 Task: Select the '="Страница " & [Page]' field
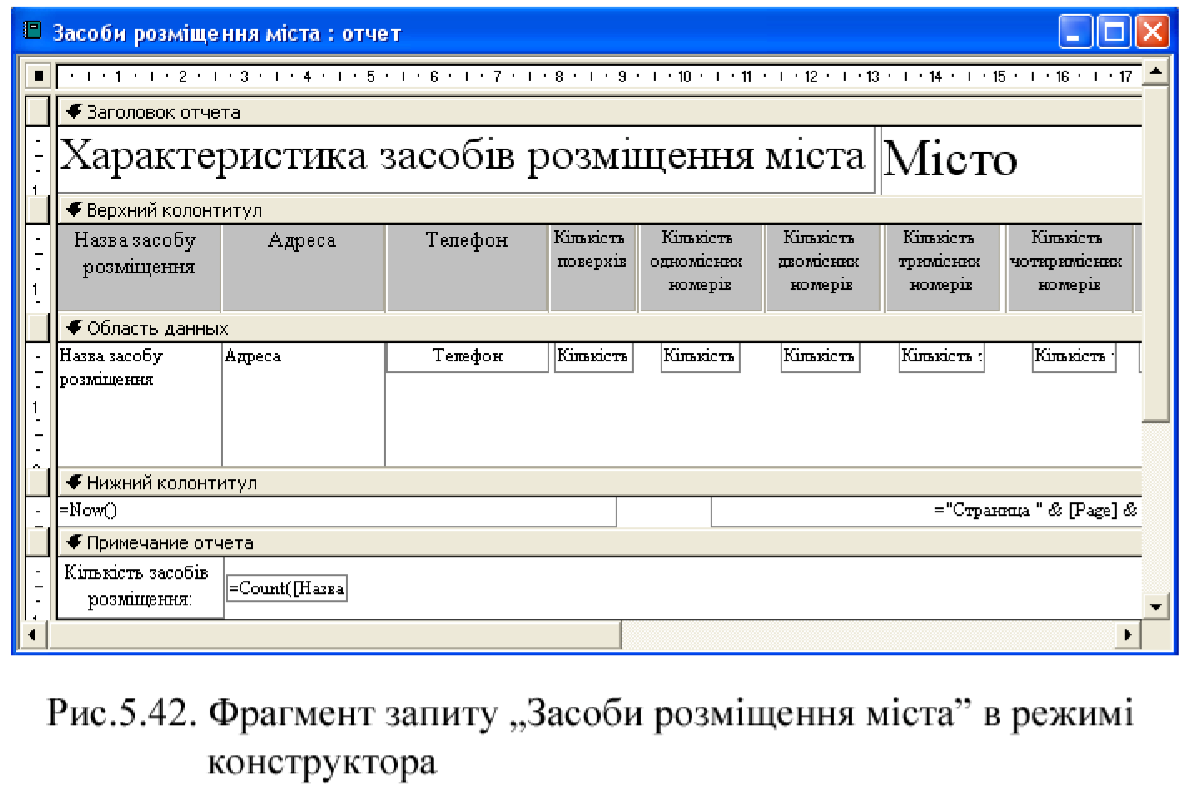coord(926,511)
